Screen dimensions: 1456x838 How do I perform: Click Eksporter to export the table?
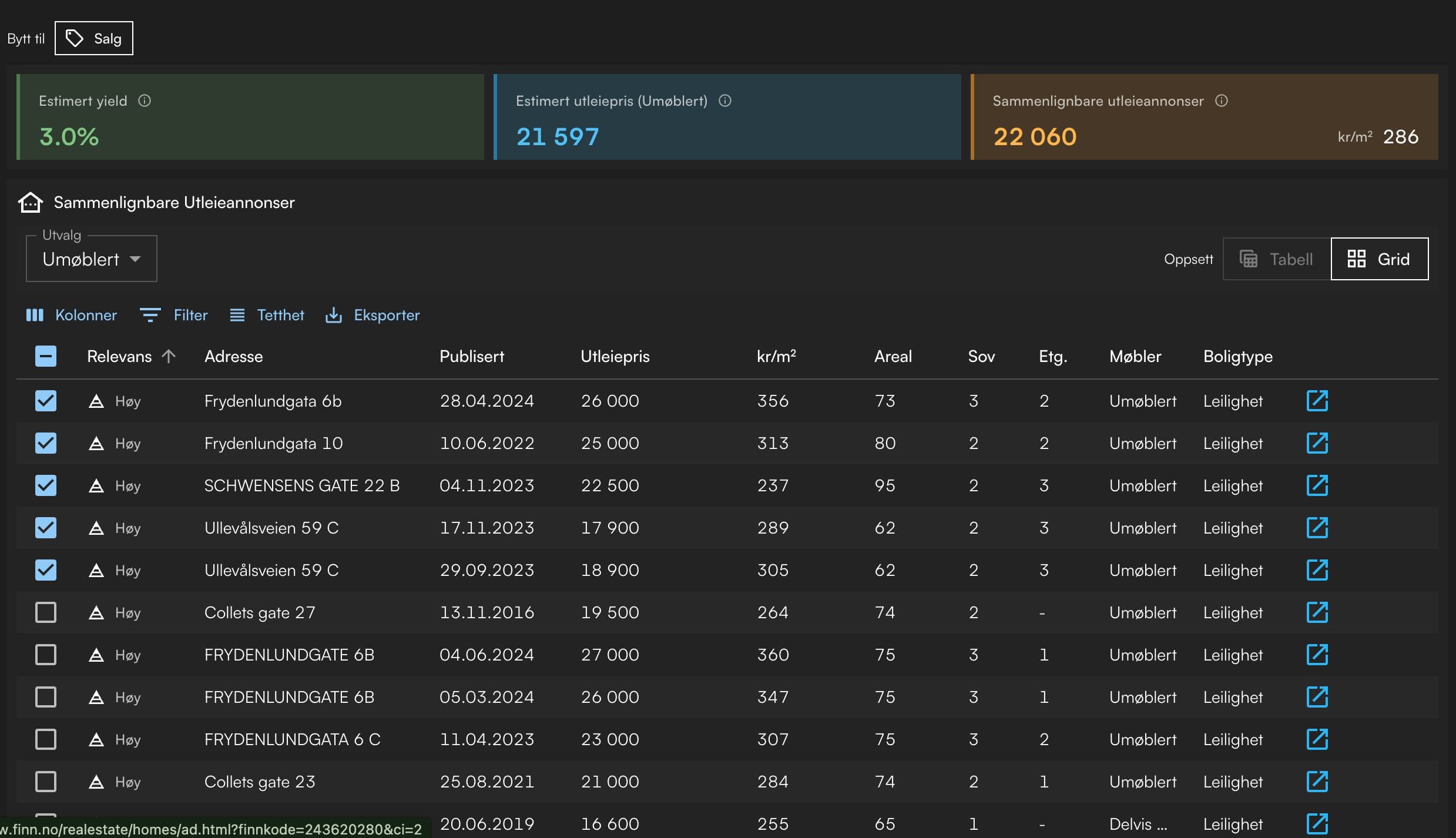[x=373, y=315]
